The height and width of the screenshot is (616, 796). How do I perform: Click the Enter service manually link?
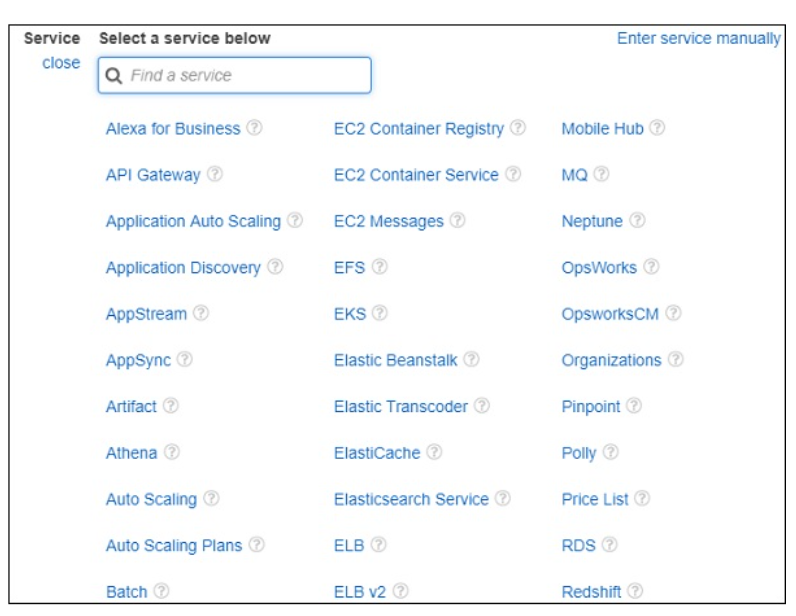[x=698, y=39]
